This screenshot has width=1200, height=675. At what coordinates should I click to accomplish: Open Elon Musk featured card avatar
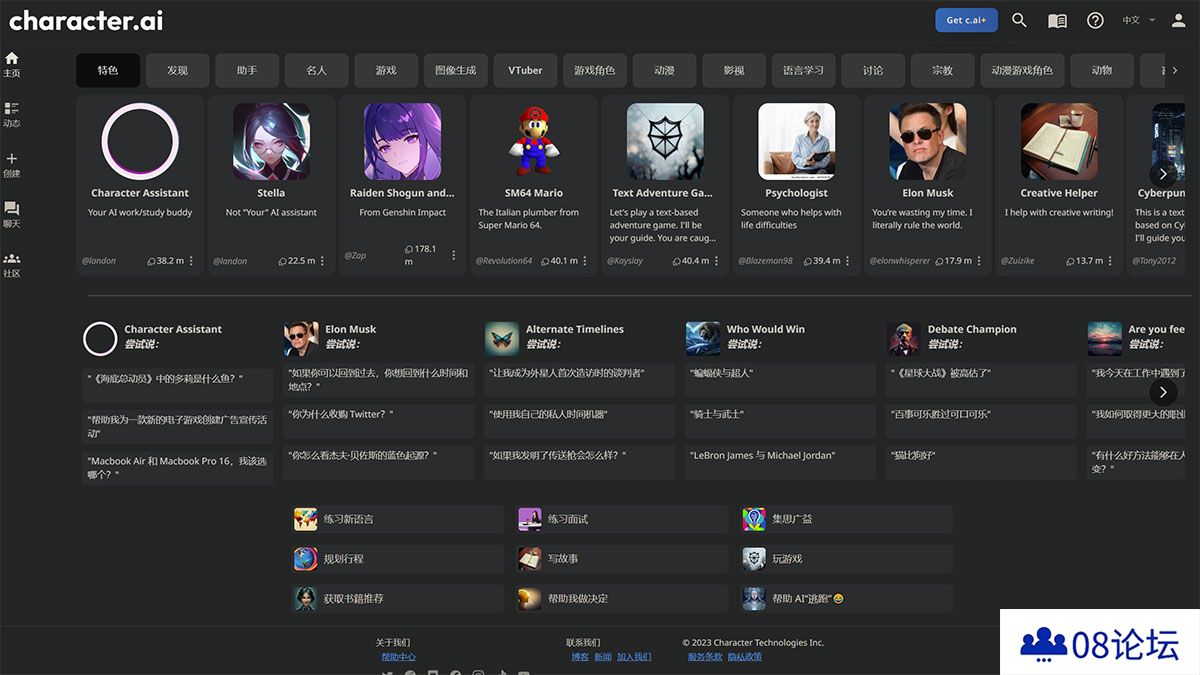coord(928,142)
